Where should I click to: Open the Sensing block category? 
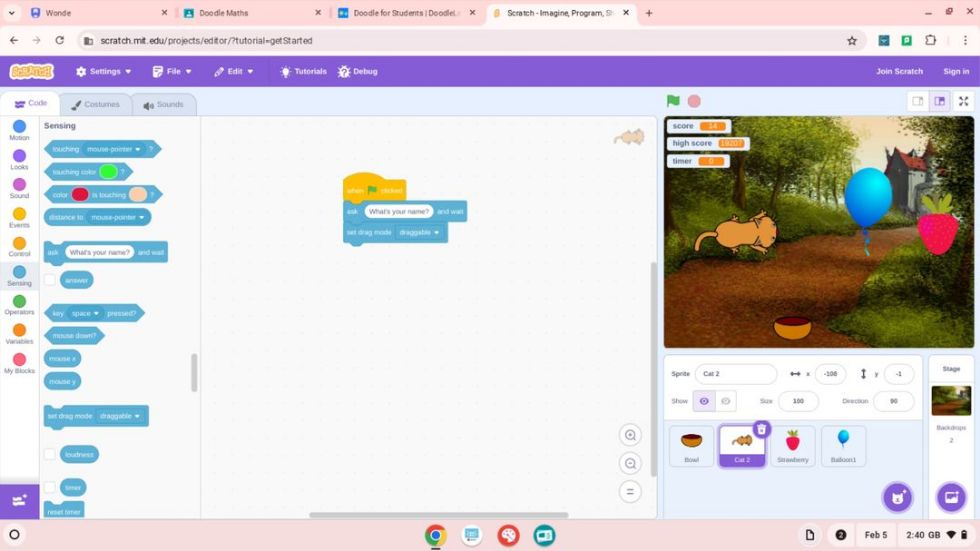(19, 276)
